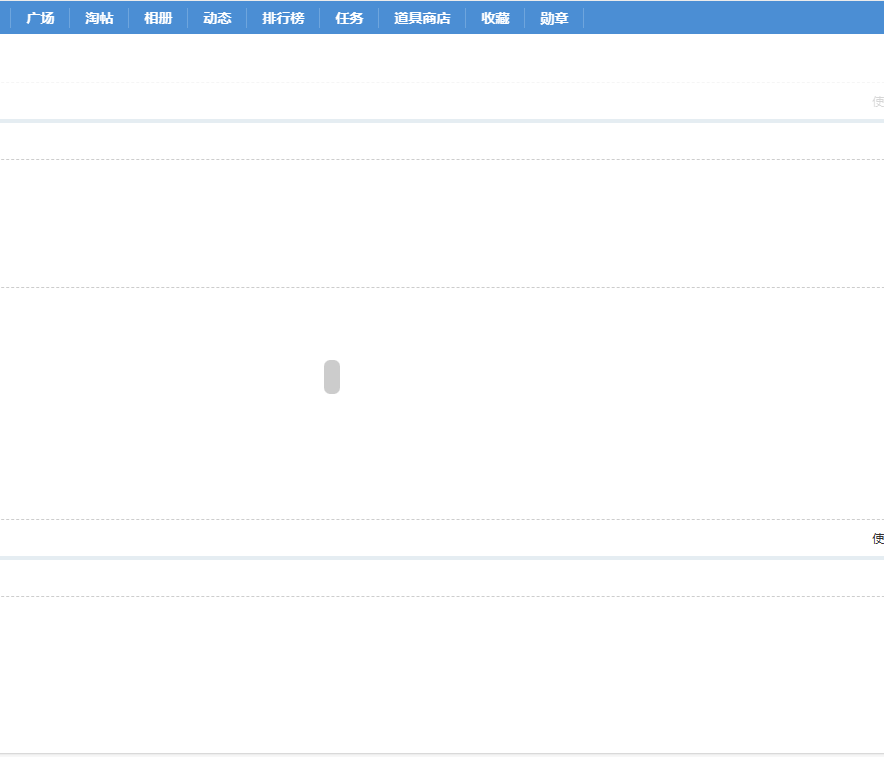View the 排行榜 ranking page
The image size is (884, 757).
(x=283, y=18)
